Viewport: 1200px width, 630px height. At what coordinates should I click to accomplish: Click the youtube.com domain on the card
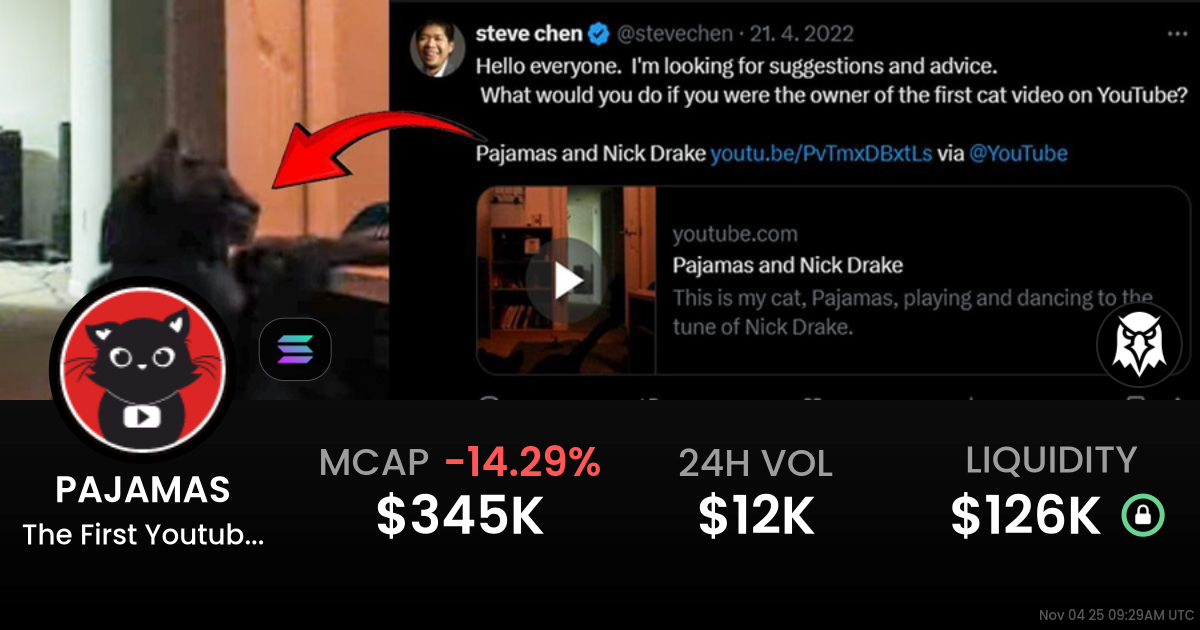coord(735,235)
